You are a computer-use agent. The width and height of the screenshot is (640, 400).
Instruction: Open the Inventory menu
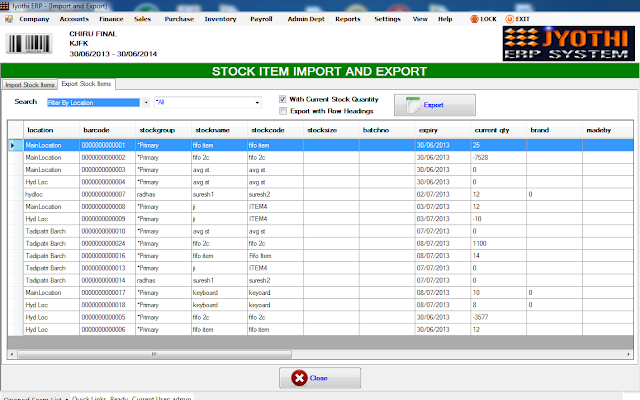220,19
